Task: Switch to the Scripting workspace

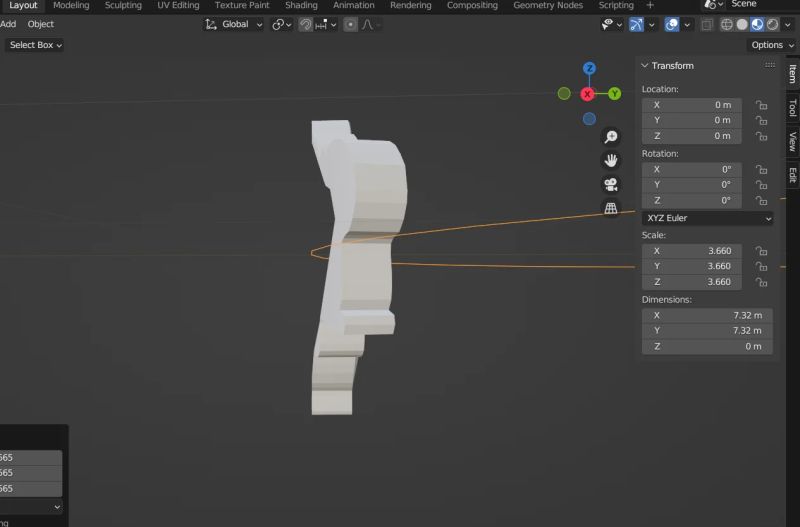Action: [x=616, y=6]
